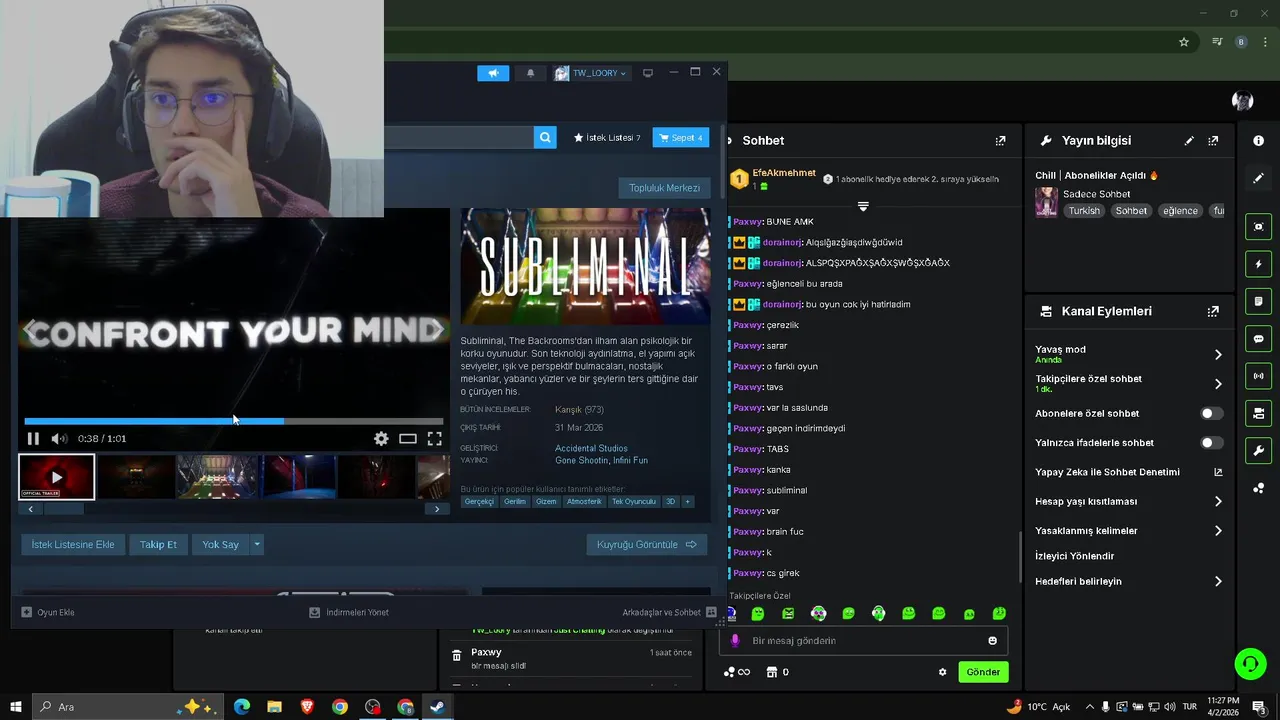This screenshot has width=1280, height=720.
Task: Click the broadcast signal sidebar icon
Action: [x=1258, y=376]
